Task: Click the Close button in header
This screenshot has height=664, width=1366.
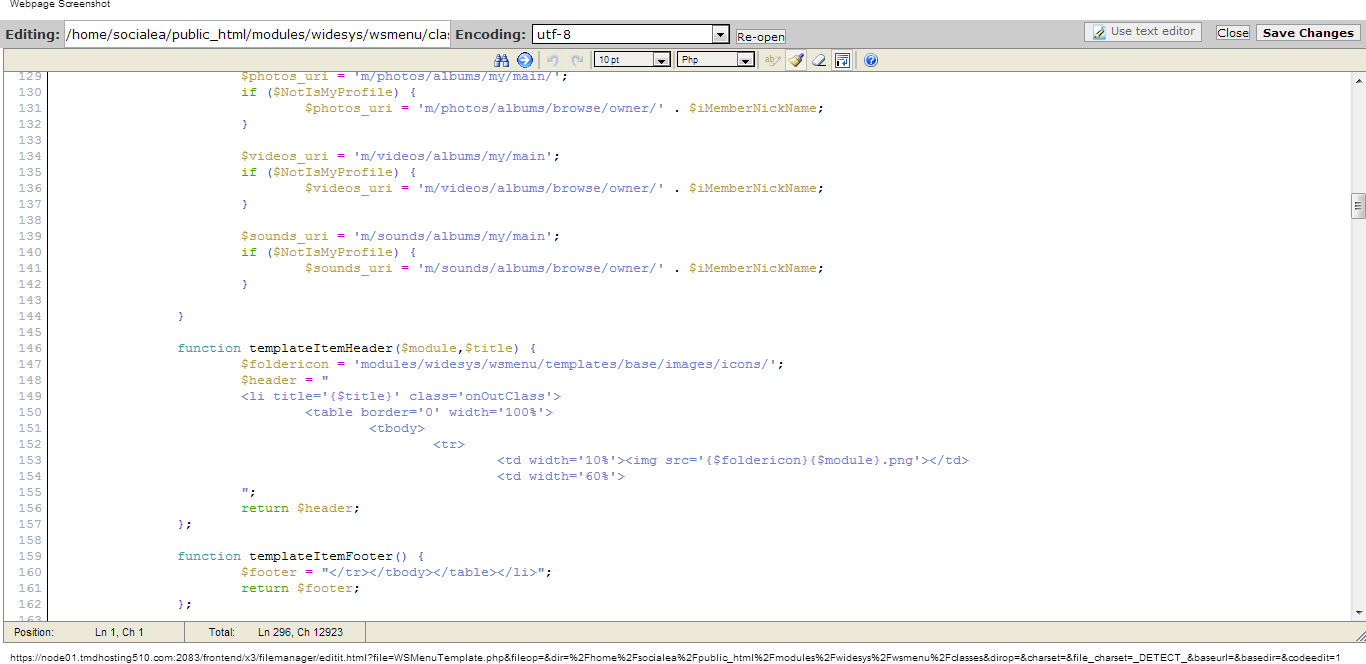Action: [x=1232, y=33]
